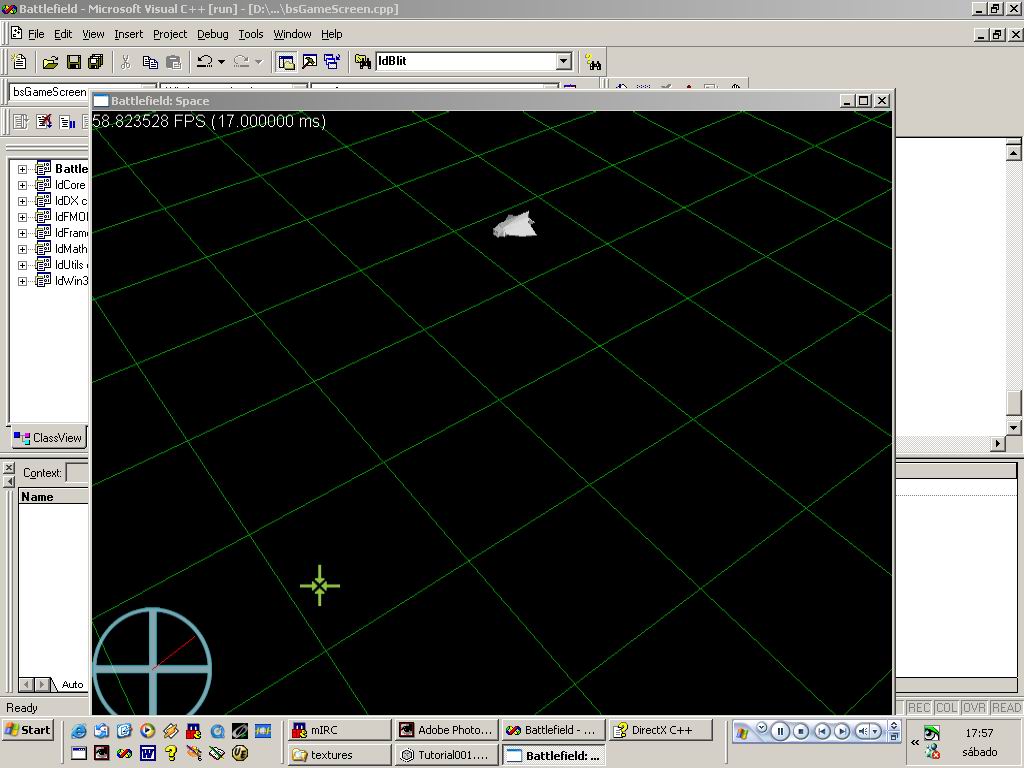Screen dimensions: 1024x768
Task: Launch Internet Explorer from Quick Launch
Action: [78, 731]
